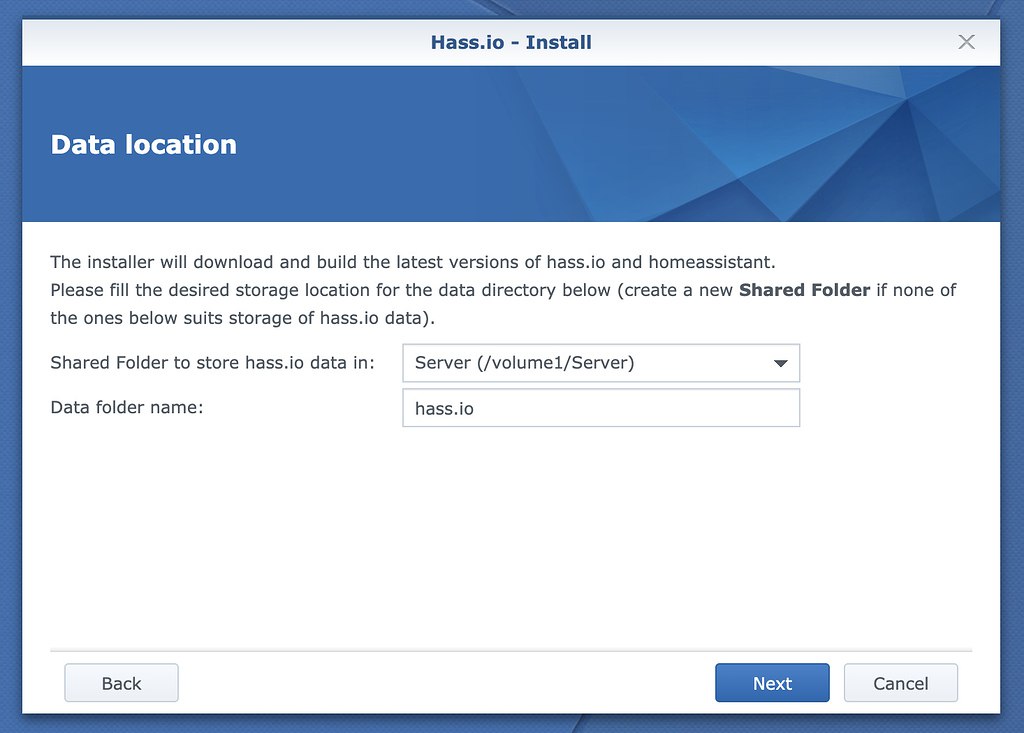
Task: Go back with the Back button
Action: point(121,683)
